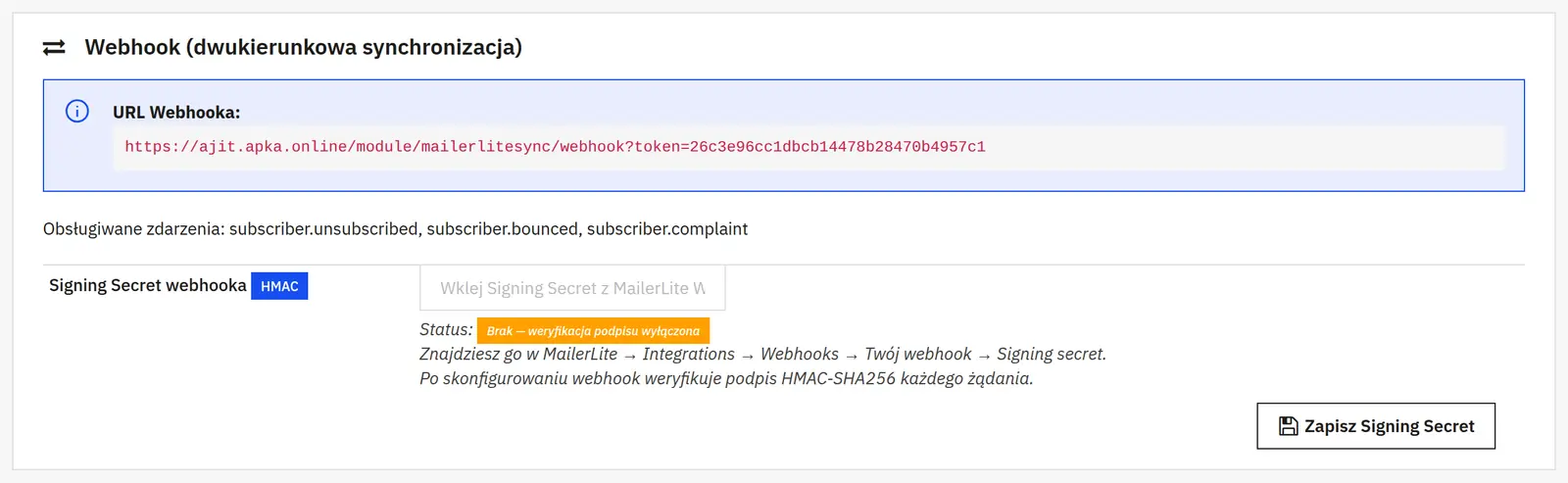This screenshot has height=483, width=1568.
Task: Click the two-way sync arrows icon
Action: click(x=54, y=47)
